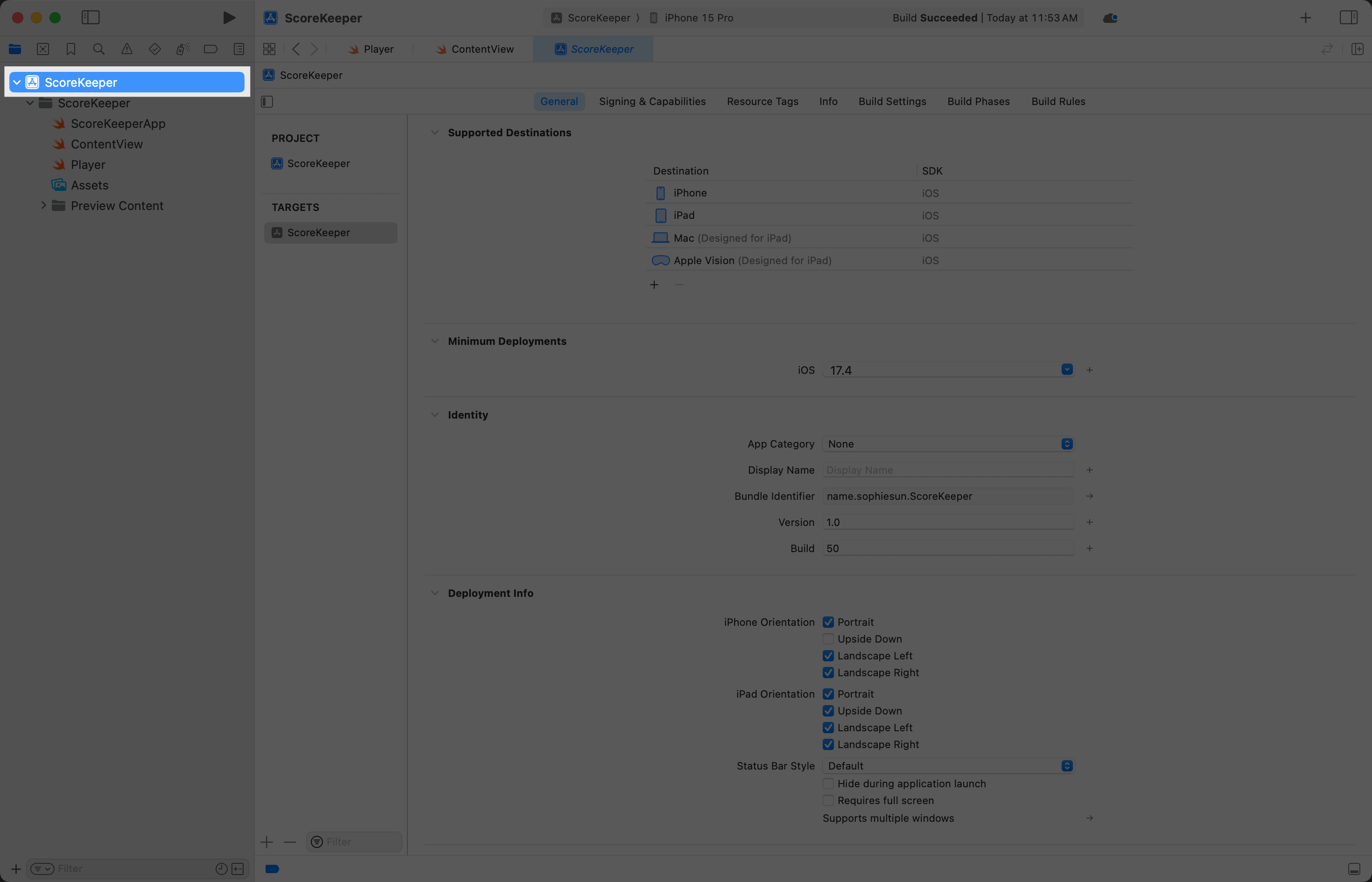Open the Status Bar Style dropdown
The height and width of the screenshot is (882, 1372).
[x=948, y=766]
